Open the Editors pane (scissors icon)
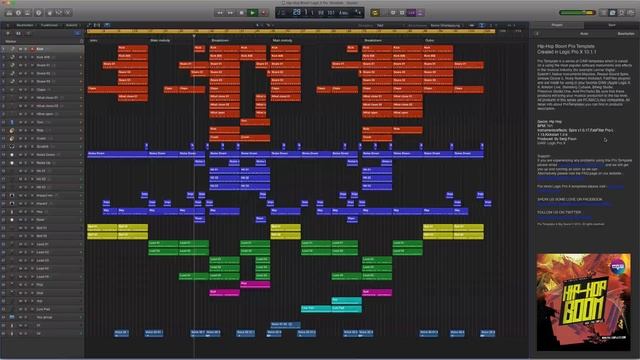This screenshot has width=640, height=360. pyautogui.click(x=68, y=13)
